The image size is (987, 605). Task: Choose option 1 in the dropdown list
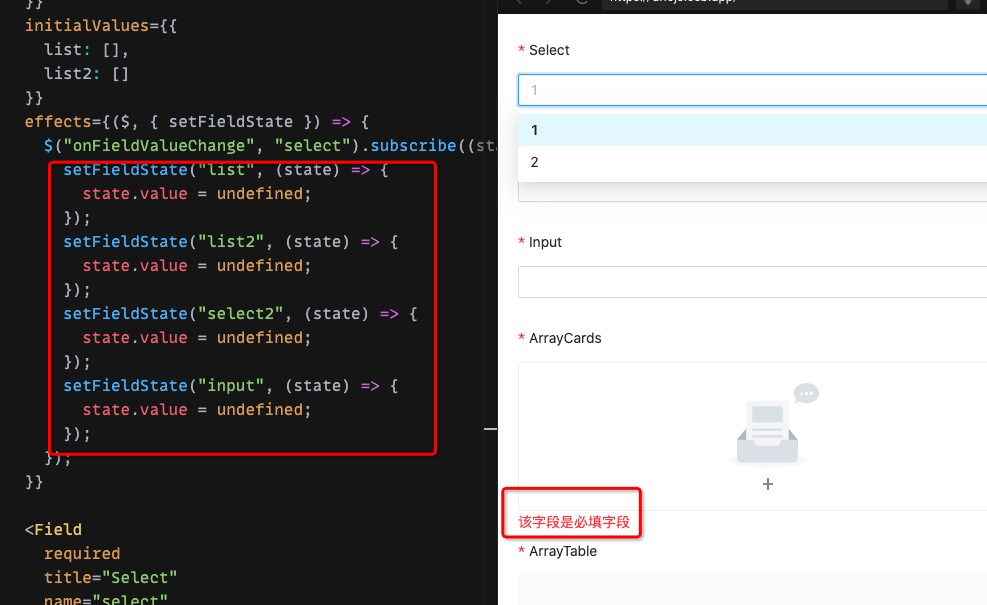[x=752, y=130]
